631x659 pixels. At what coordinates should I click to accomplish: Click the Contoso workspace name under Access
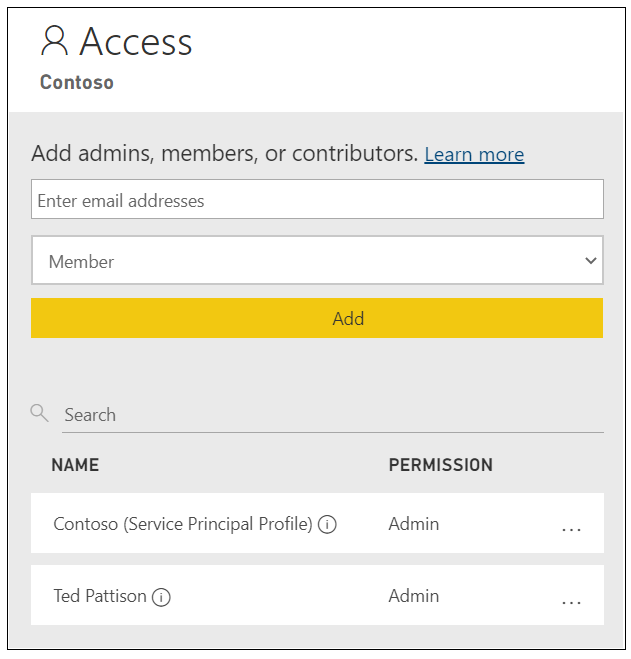coord(76,82)
